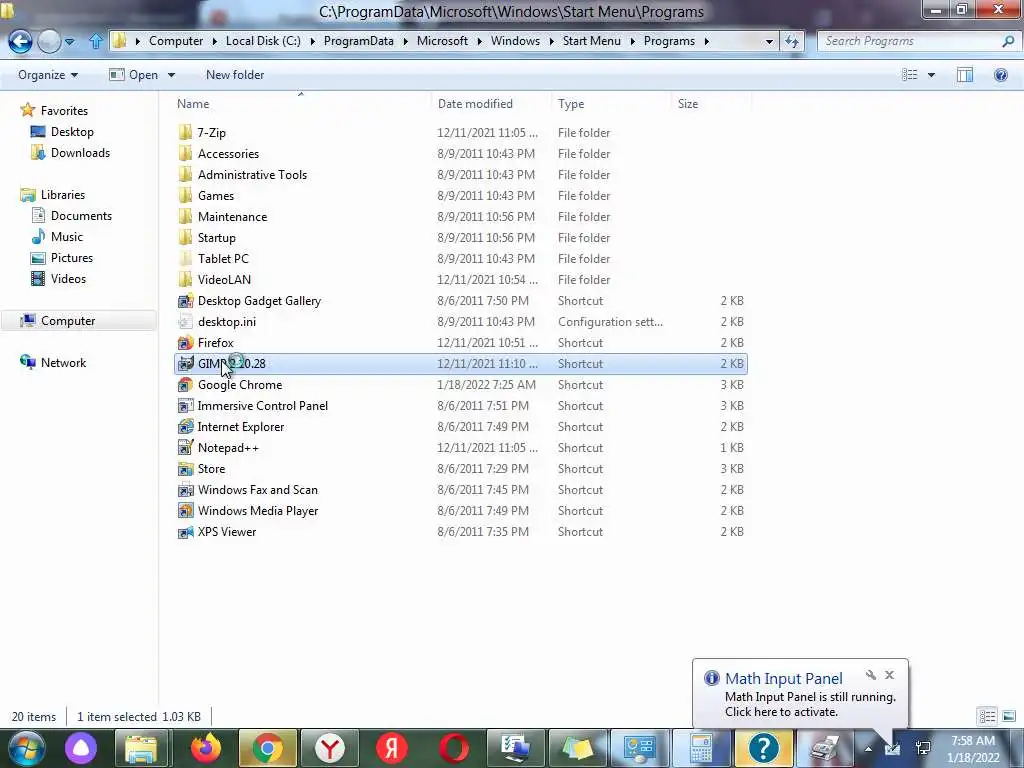Toggle the preview pane
This screenshot has width=1024, height=768.
pos(965,75)
